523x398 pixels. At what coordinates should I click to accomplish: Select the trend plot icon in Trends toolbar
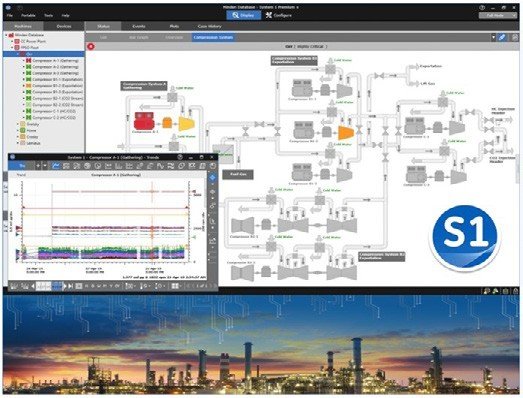coord(56,165)
